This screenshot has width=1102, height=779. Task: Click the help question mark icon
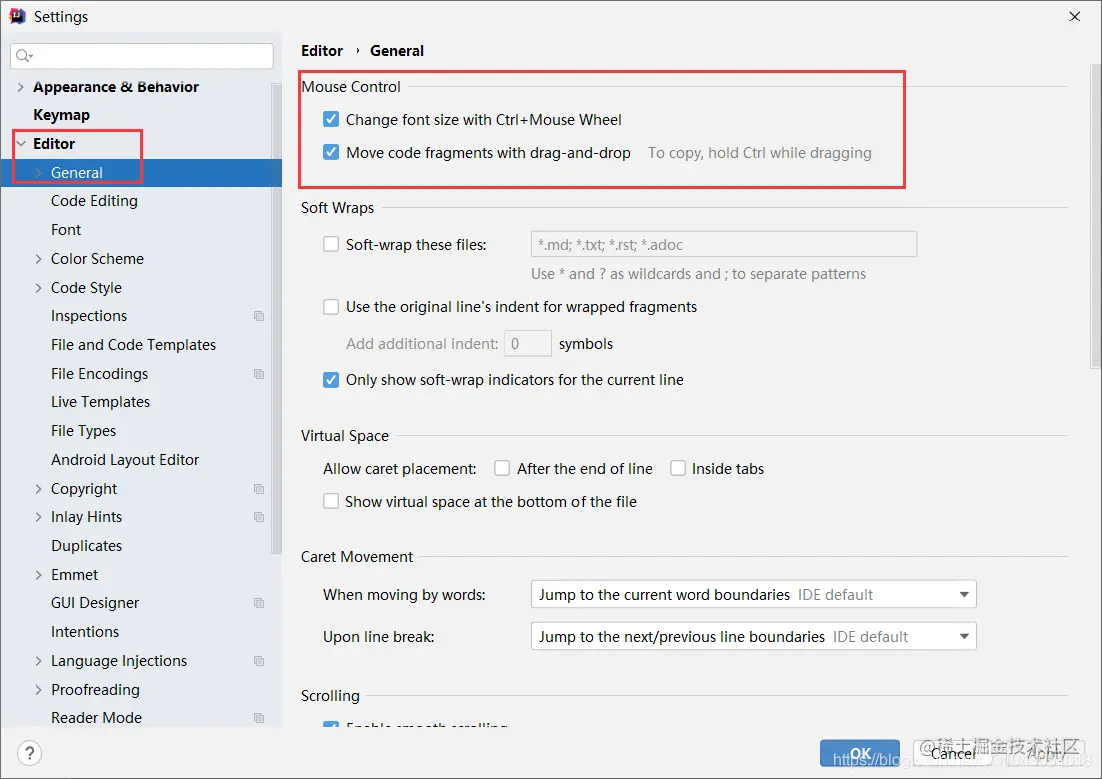30,753
